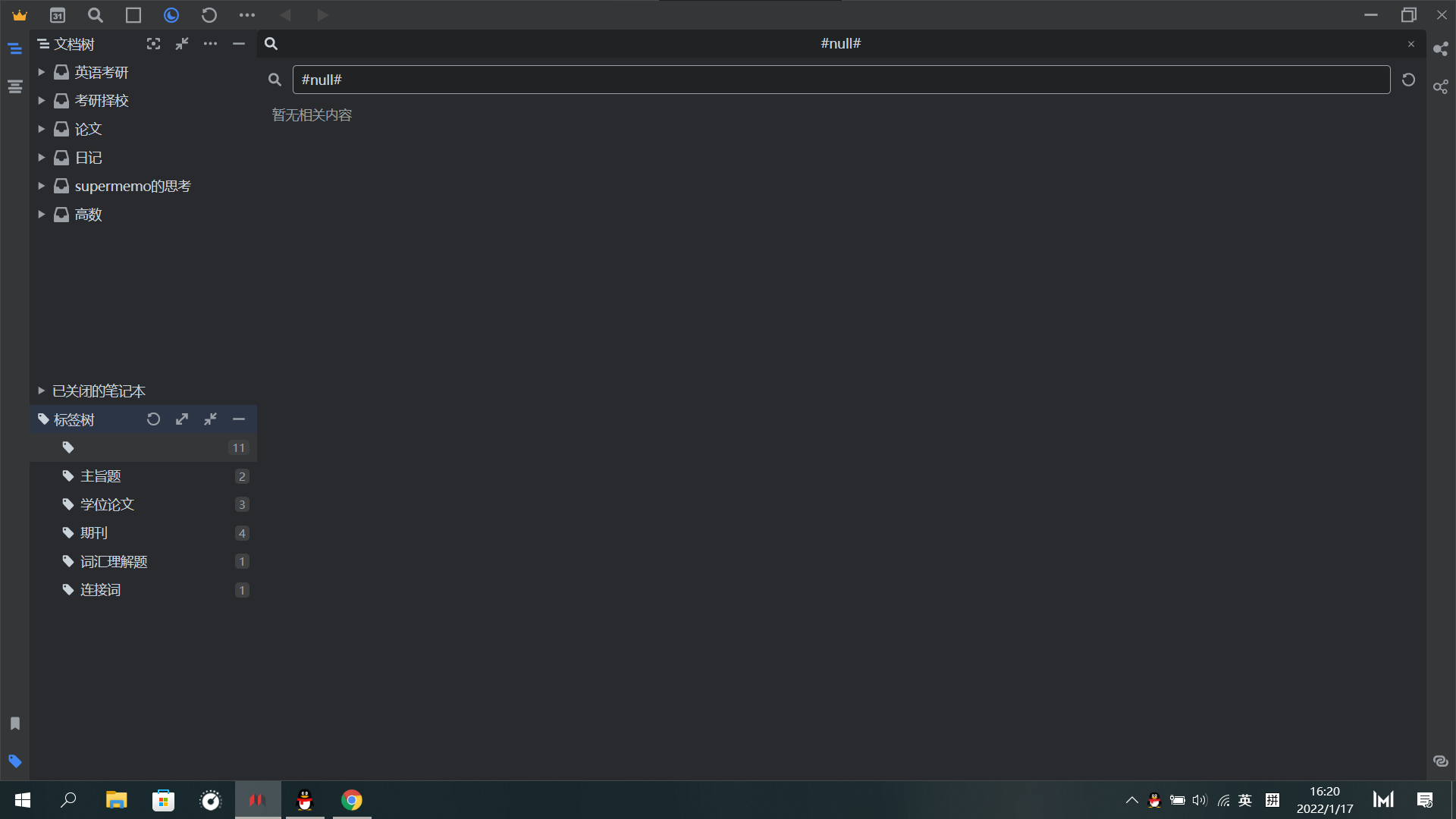Open Chrome from the Windows taskbar
1456x819 pixels.
pos(351,800)
